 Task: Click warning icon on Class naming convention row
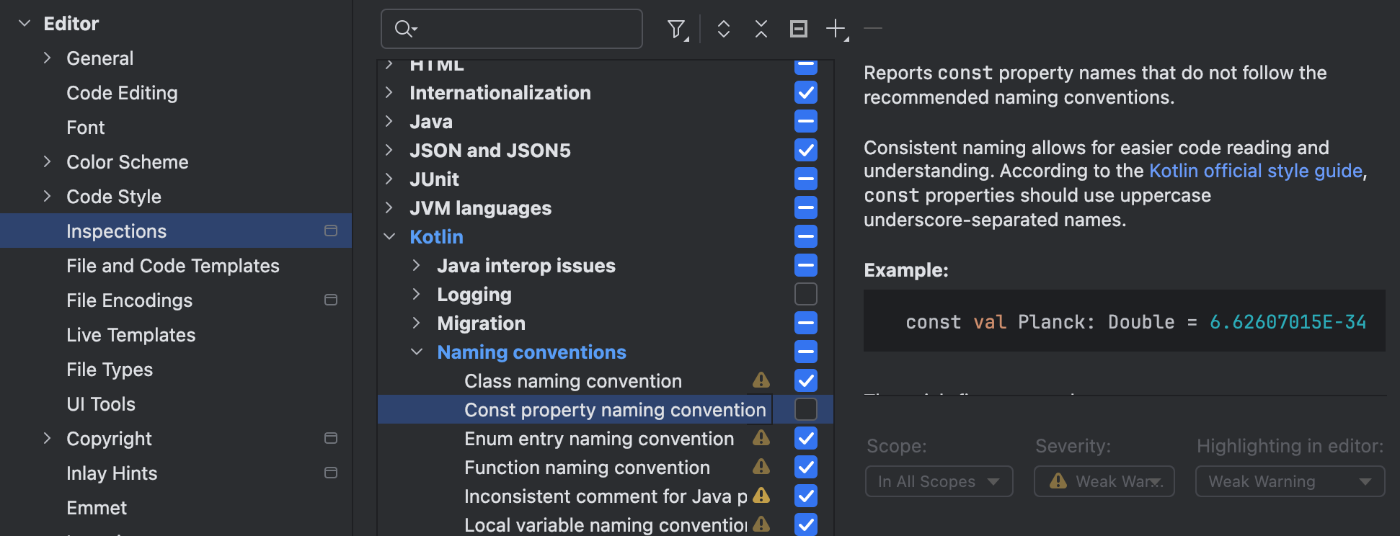[761, 380]
